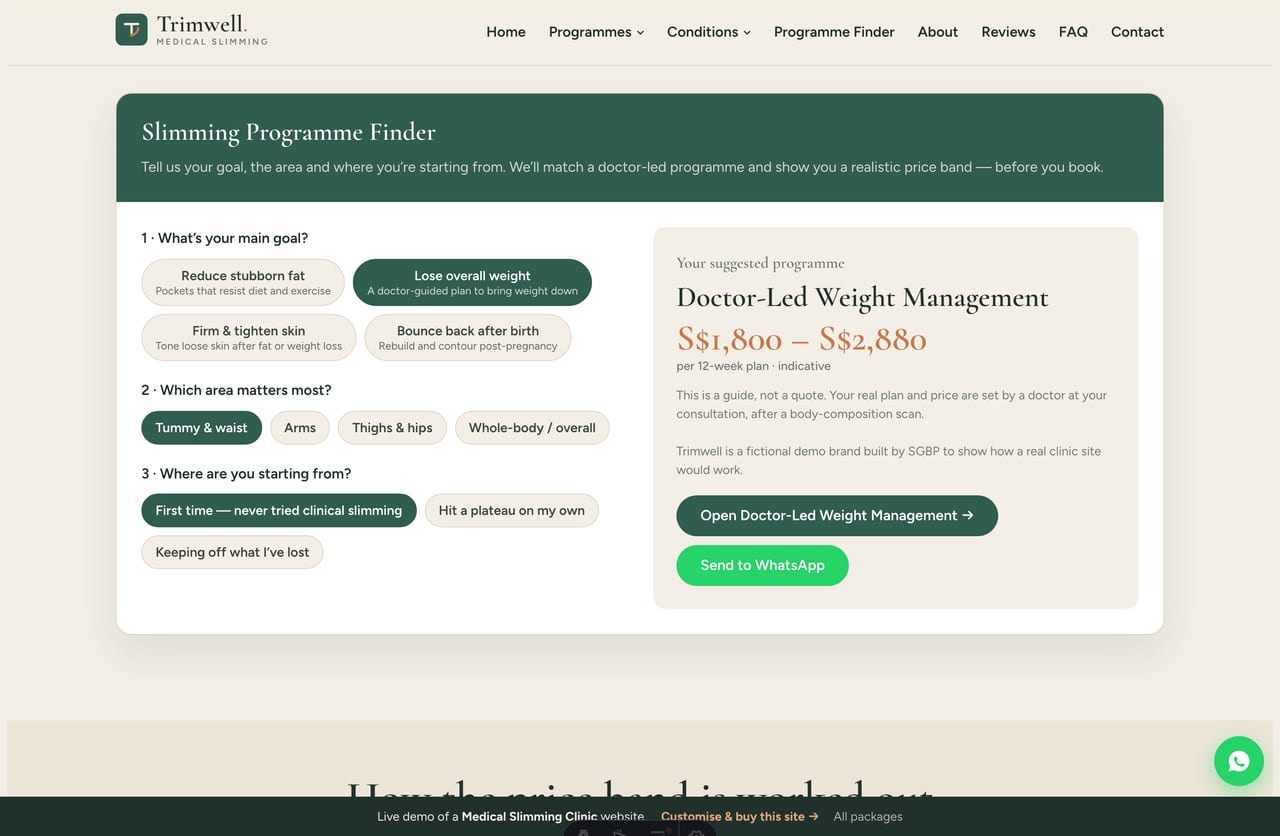
Task: Select Whole-body / overall area
Action: click(x=532, y=428)
